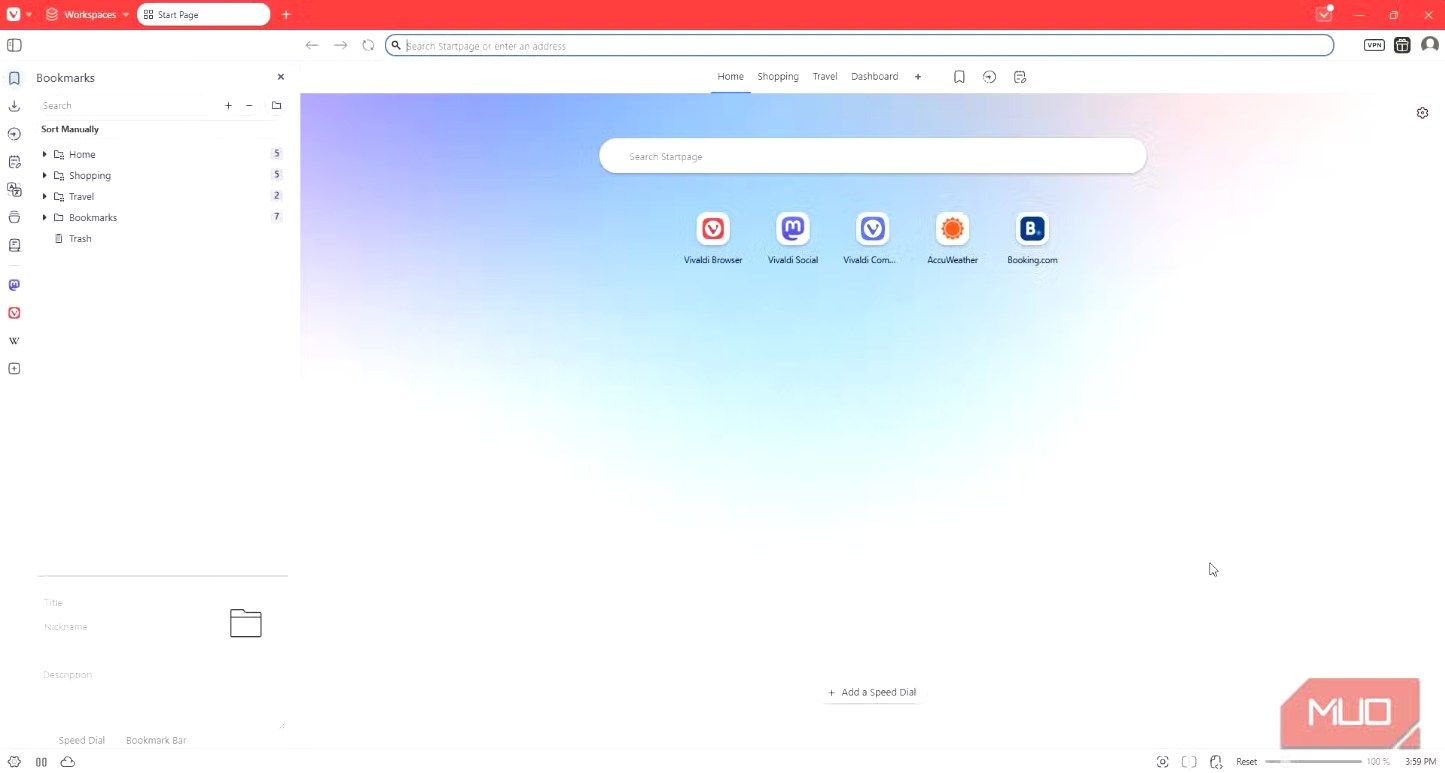Select the Start Page tab
The image size is (1445, 773).
[x=203, y=15]
